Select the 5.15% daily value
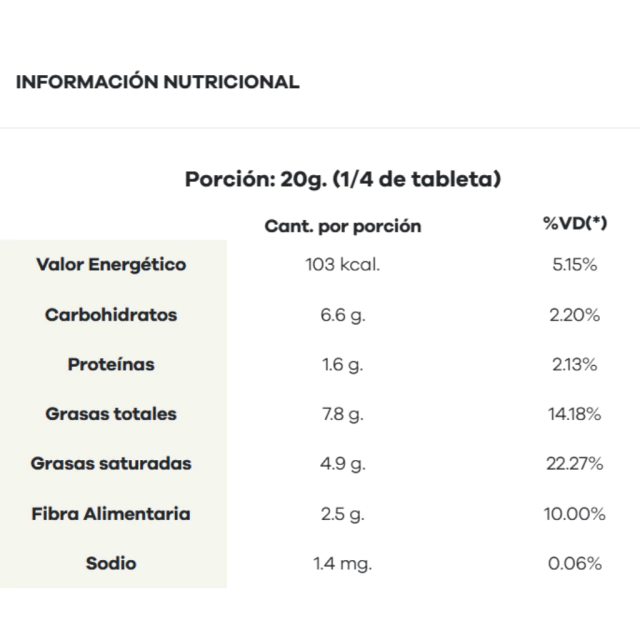Viewport: 640px width, 640px height. pyautogui.click(x=575, y=266)
